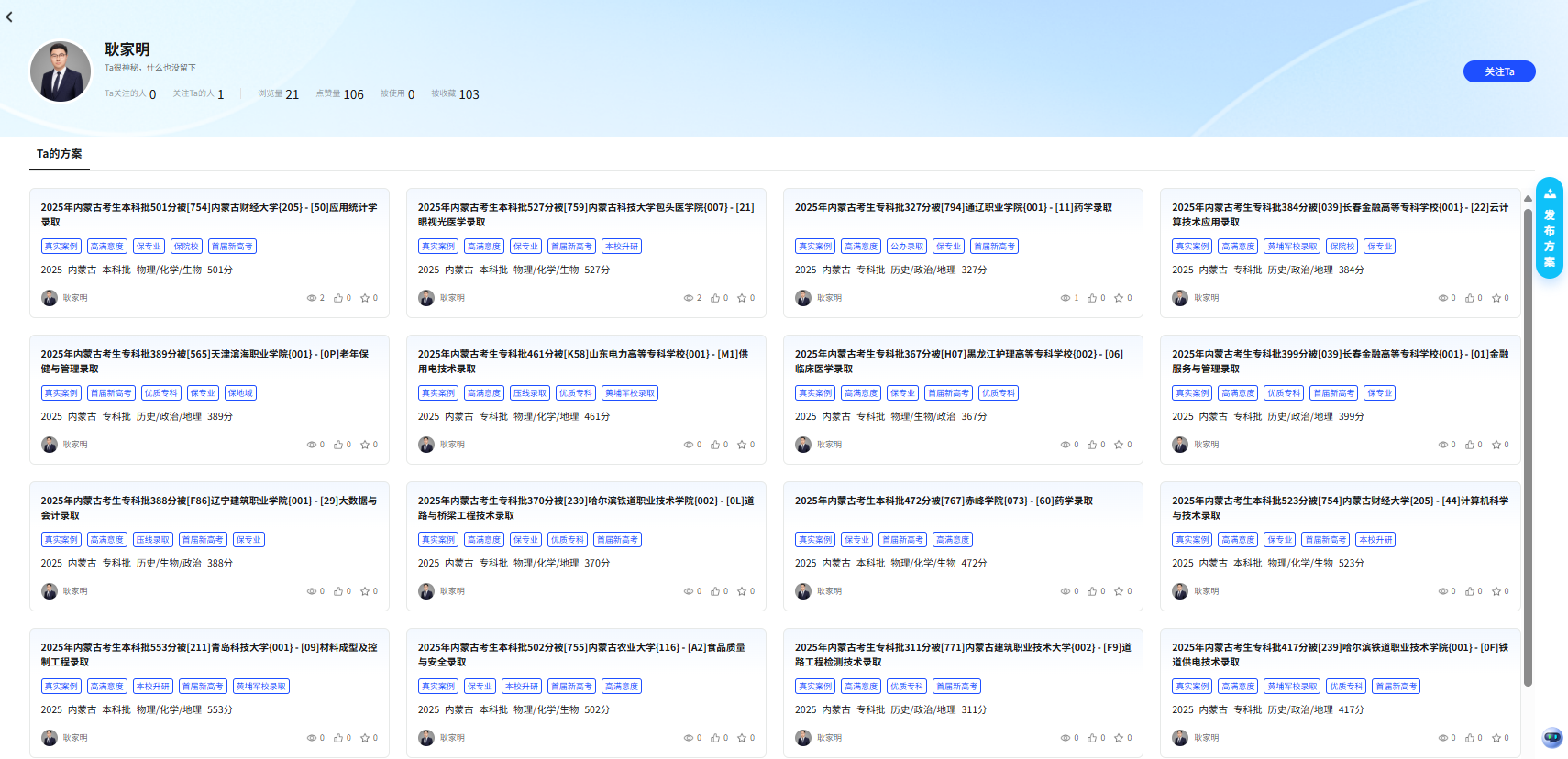The width and height of the screenshot is (1568, 759).
Task: Click 本校升研 tag on 523分 计算机科学 card
Action: [x=1375, y=540]
